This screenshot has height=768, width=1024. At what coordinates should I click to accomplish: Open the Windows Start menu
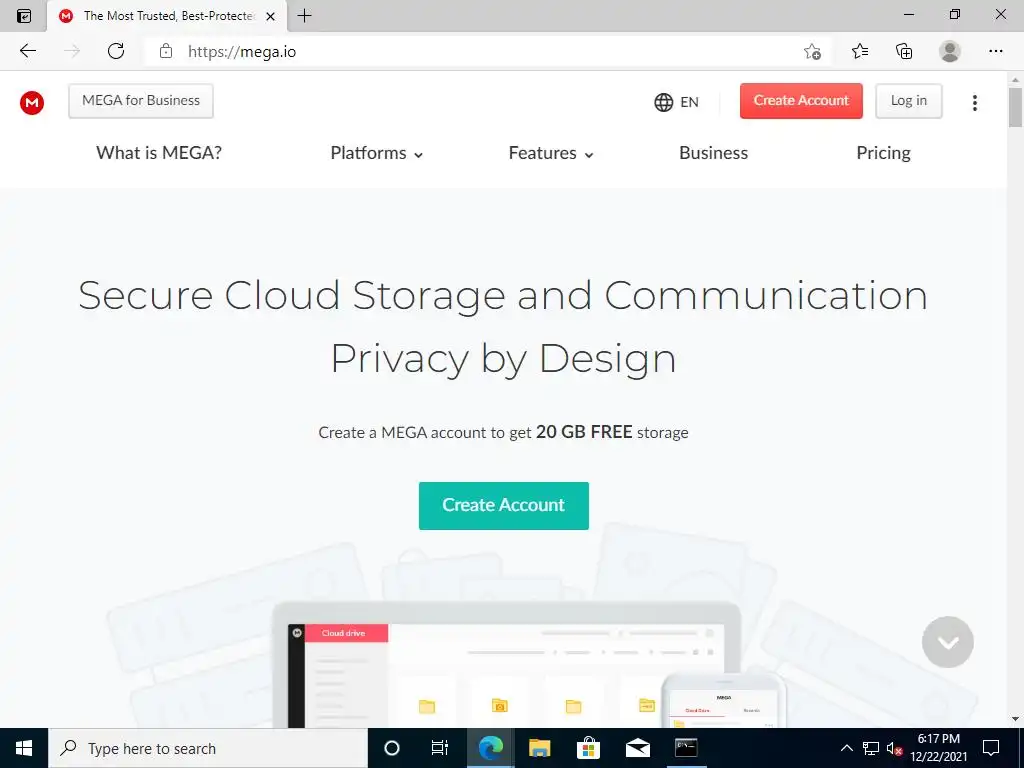pos(24,748)
